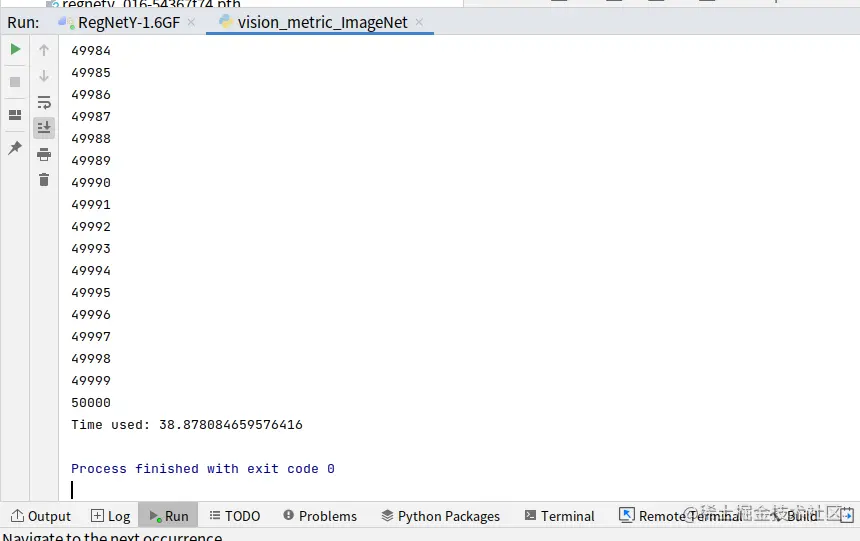Open the Log tool window
This screenshot has height=541, width=860.
point(111,516)
